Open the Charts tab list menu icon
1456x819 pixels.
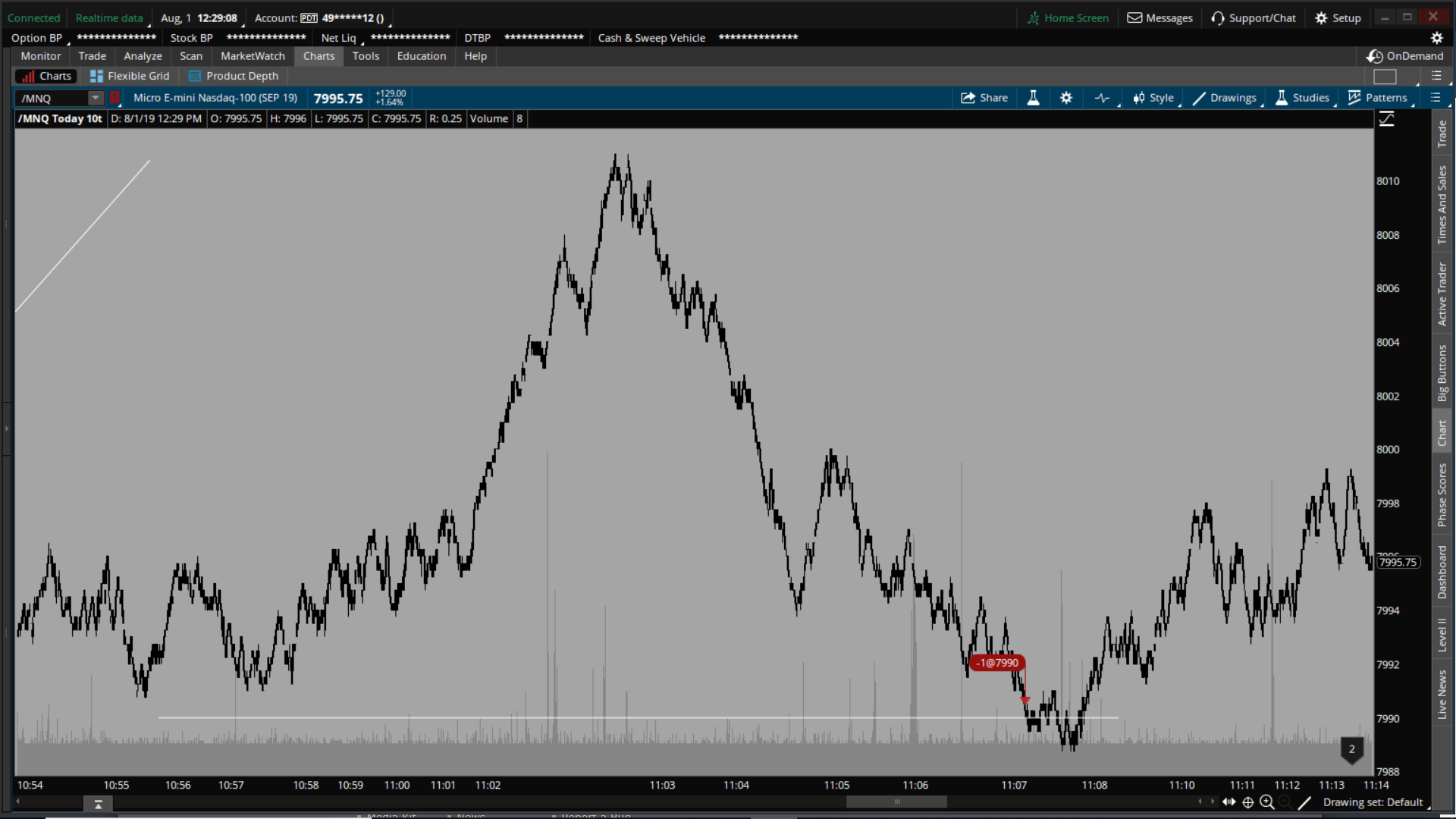pos(1436,76)
